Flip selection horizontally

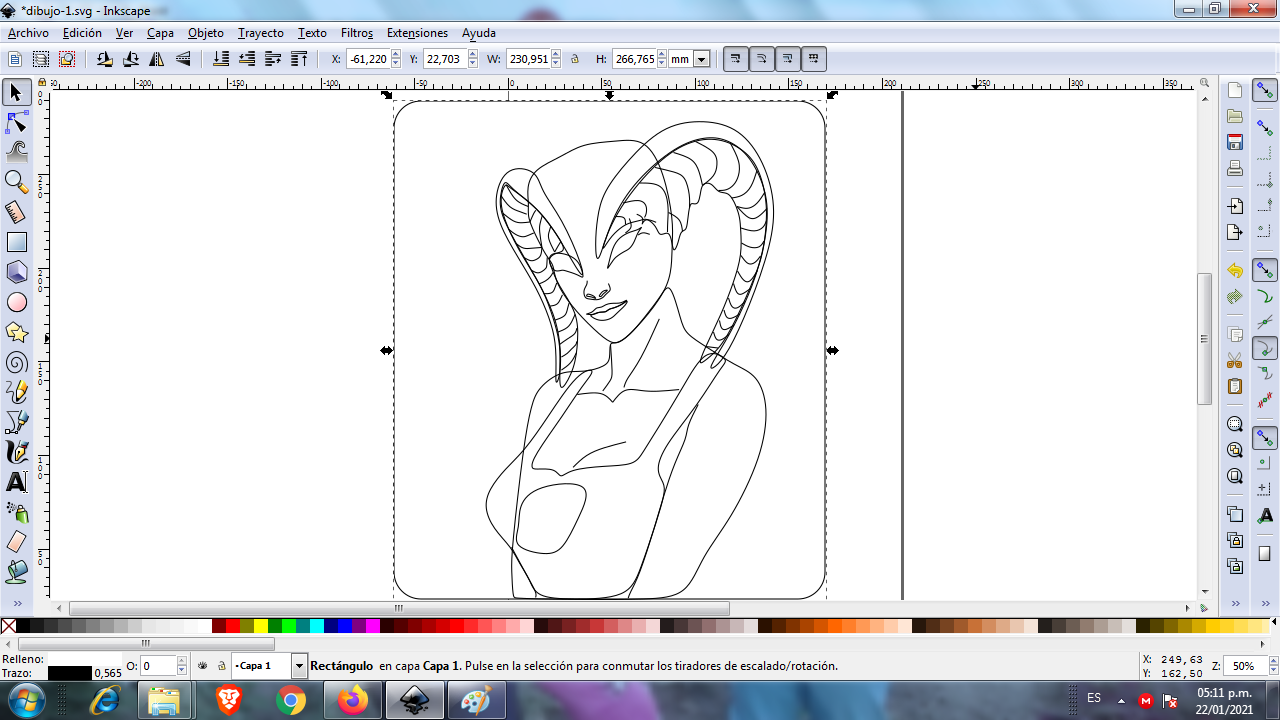157,59
